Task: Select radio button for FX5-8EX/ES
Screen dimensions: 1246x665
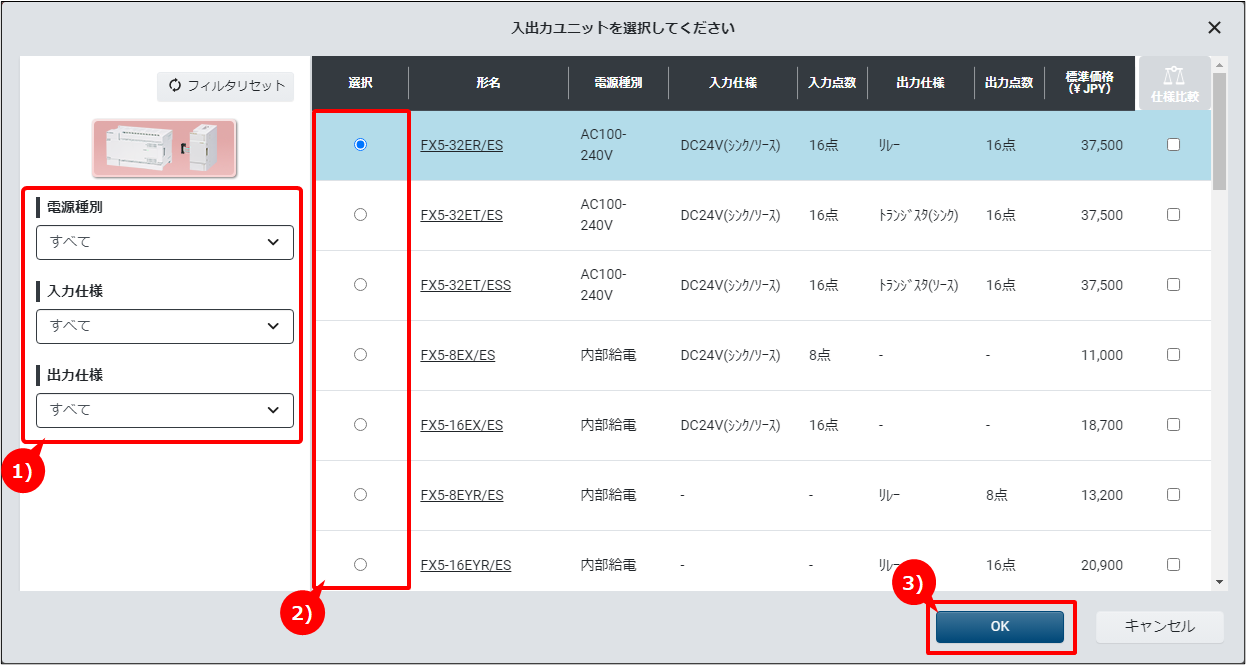Action: (360, 355)
